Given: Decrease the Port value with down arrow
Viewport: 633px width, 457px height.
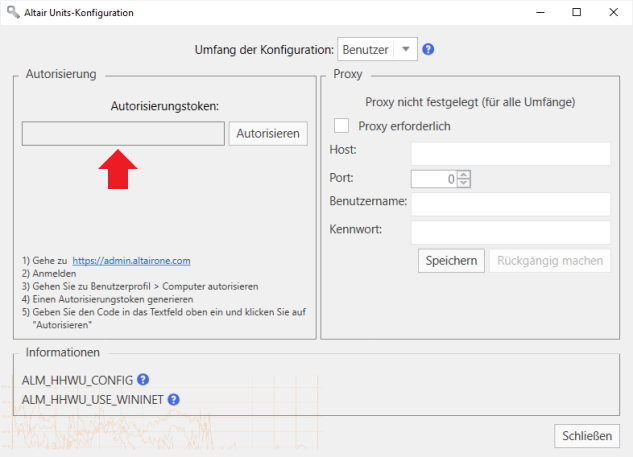Looking at the screenshot, I should pos(463,183).
